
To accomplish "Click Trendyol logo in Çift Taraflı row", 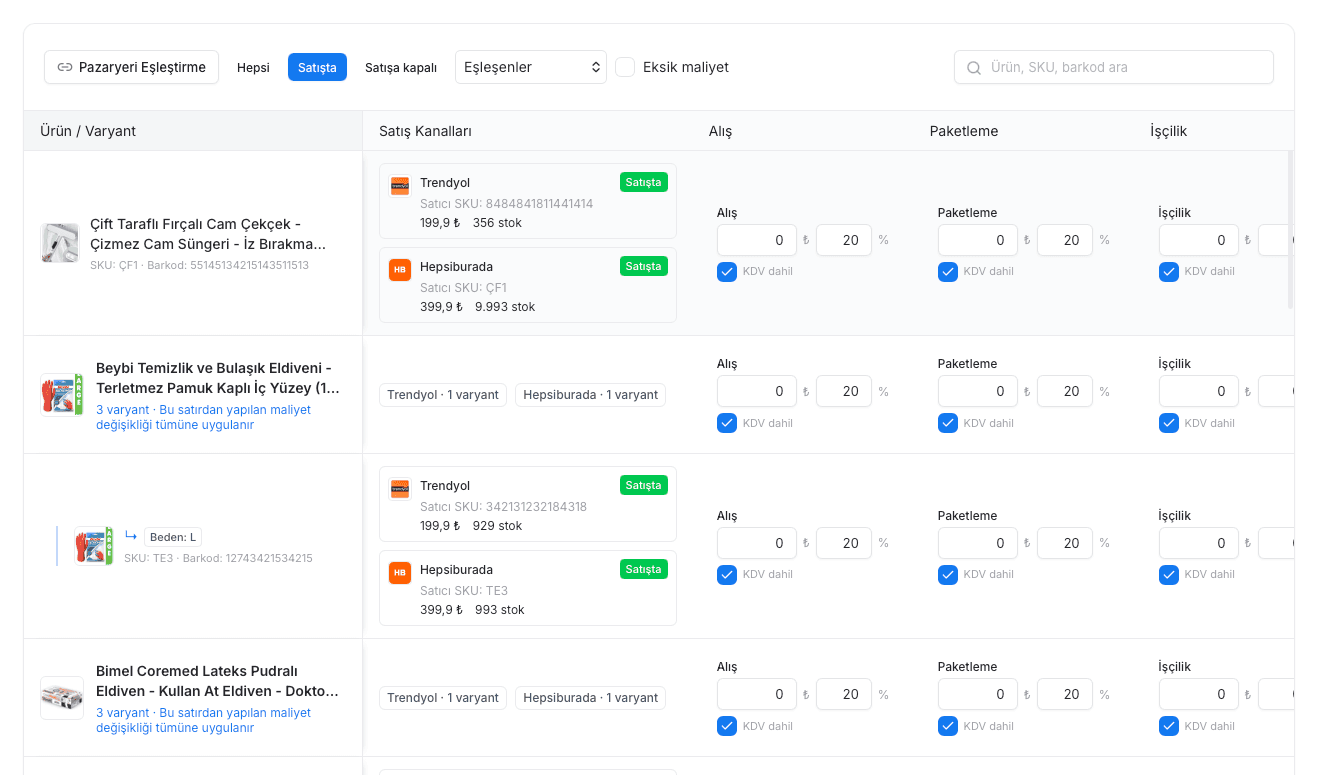I will (x=400, y=186).
